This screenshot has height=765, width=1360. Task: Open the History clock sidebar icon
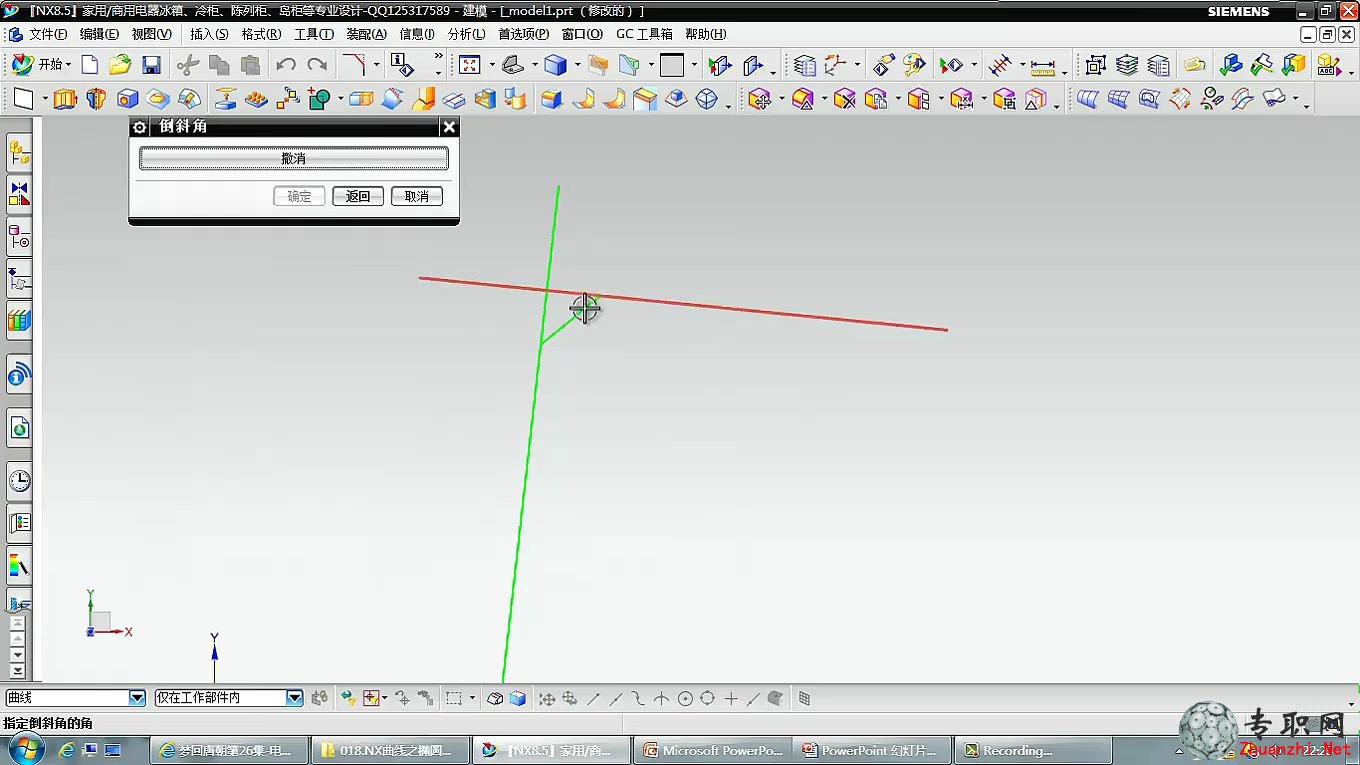[19, 481]
